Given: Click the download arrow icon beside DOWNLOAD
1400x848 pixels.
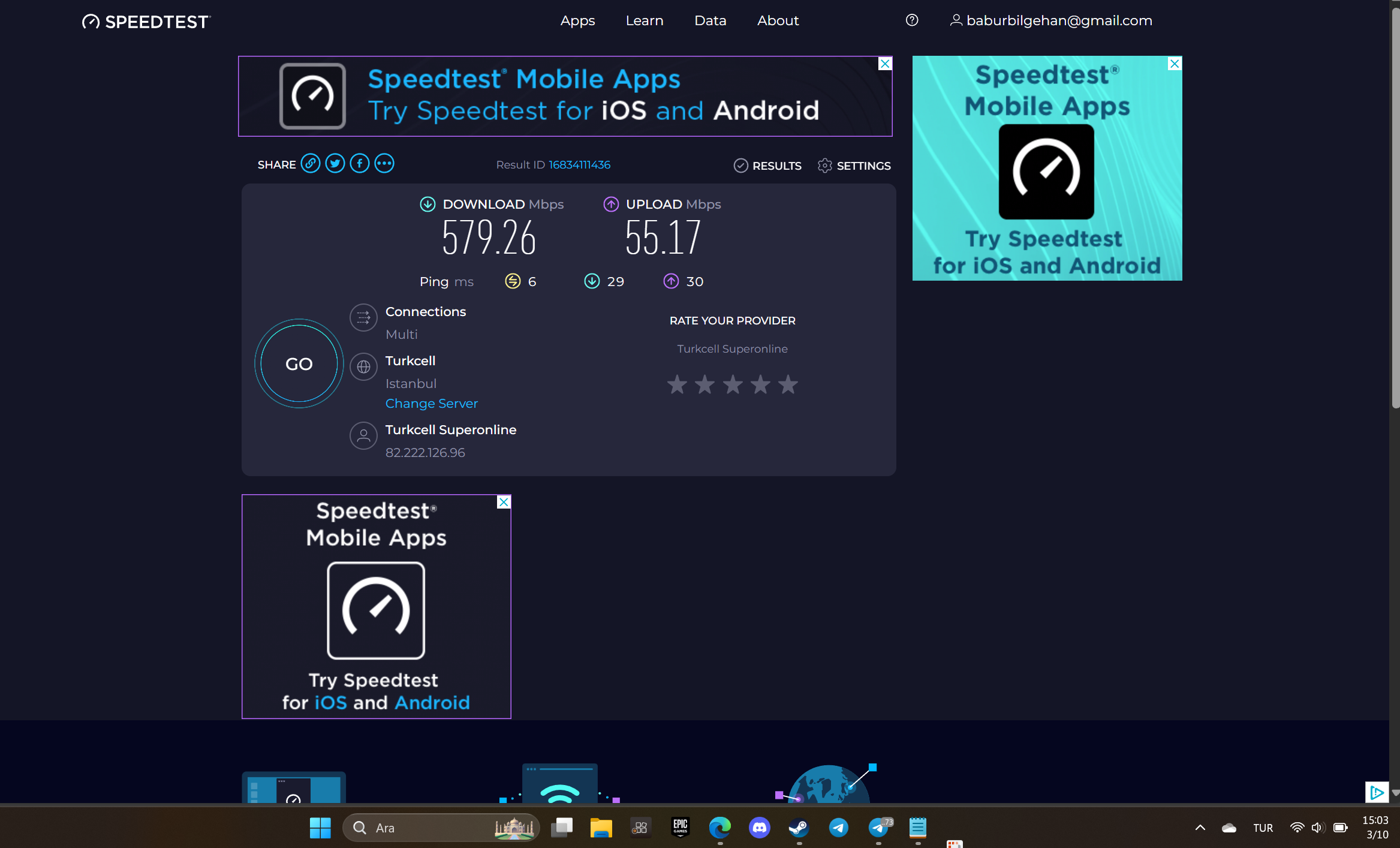Looking at the screenshot, I should coord(427,204).
